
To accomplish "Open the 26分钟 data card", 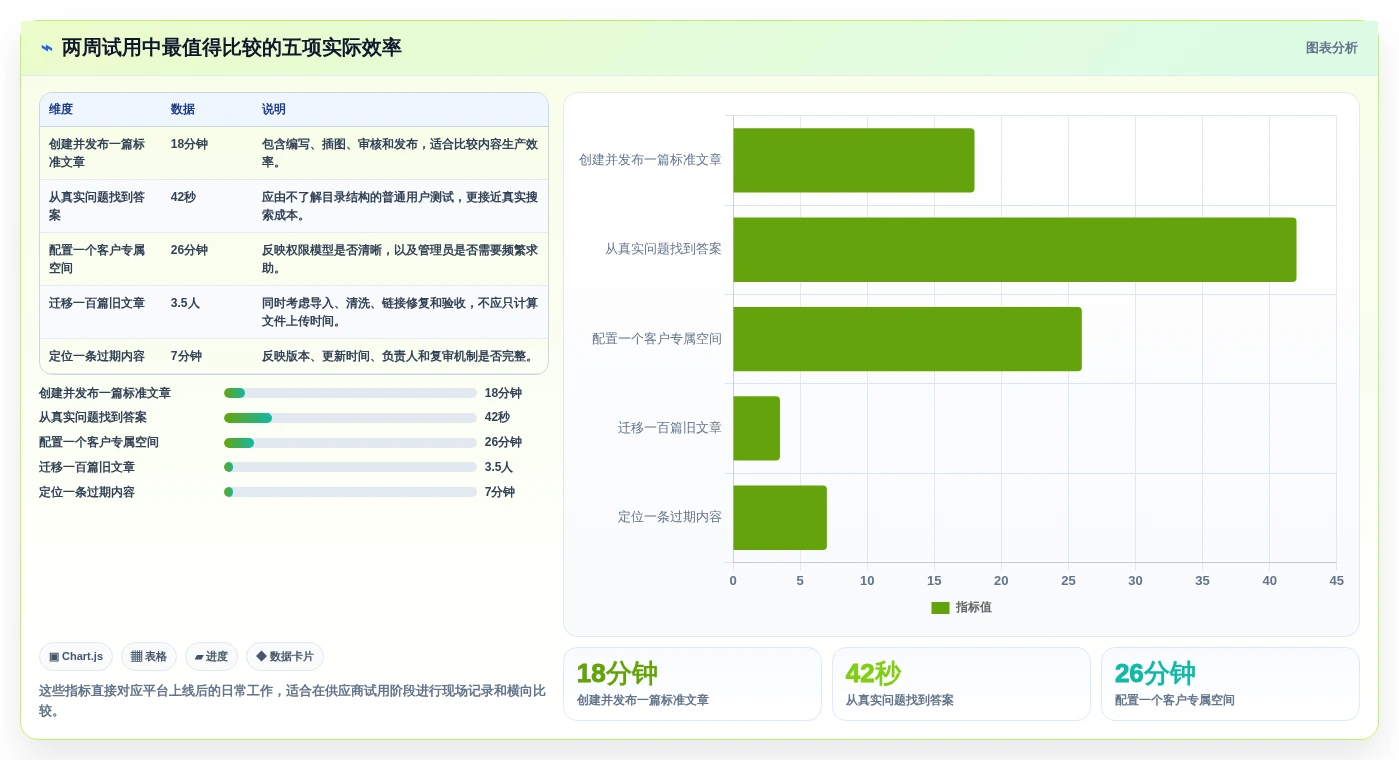I will tap(1230, 684).
